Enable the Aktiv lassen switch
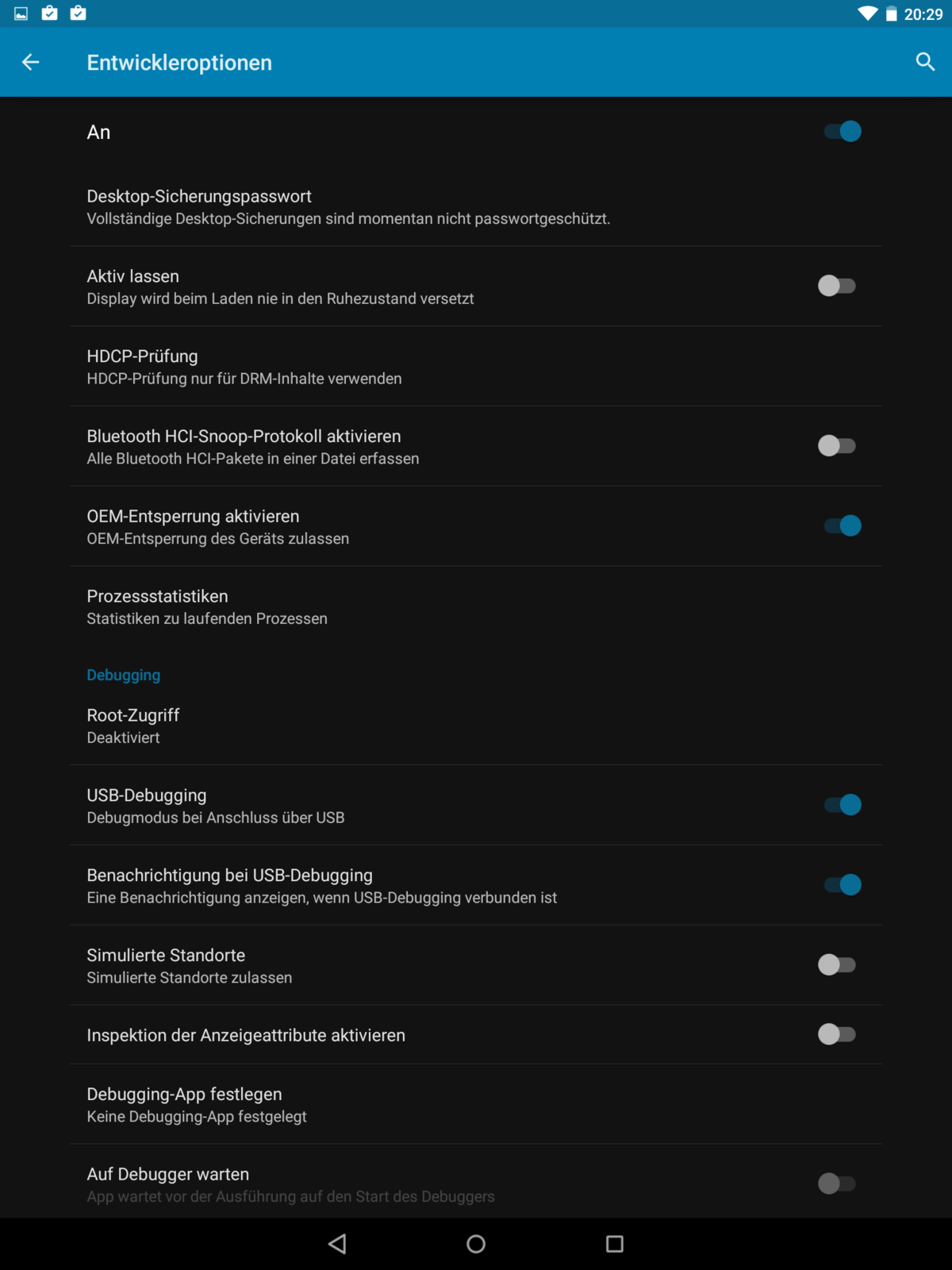 836,286
